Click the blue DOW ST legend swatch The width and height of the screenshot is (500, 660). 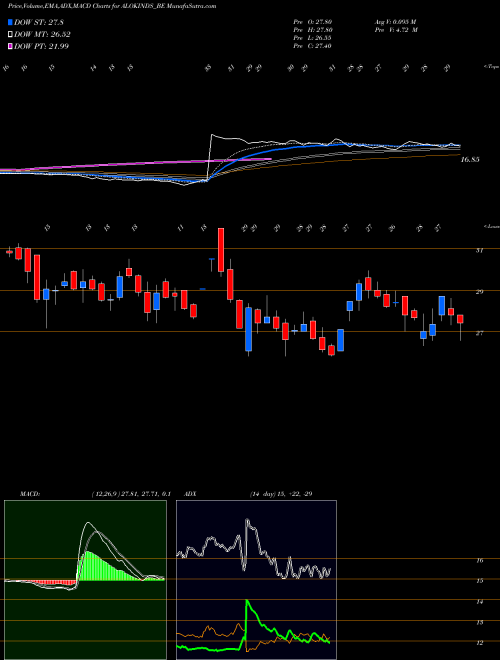(x=11, y=22)
